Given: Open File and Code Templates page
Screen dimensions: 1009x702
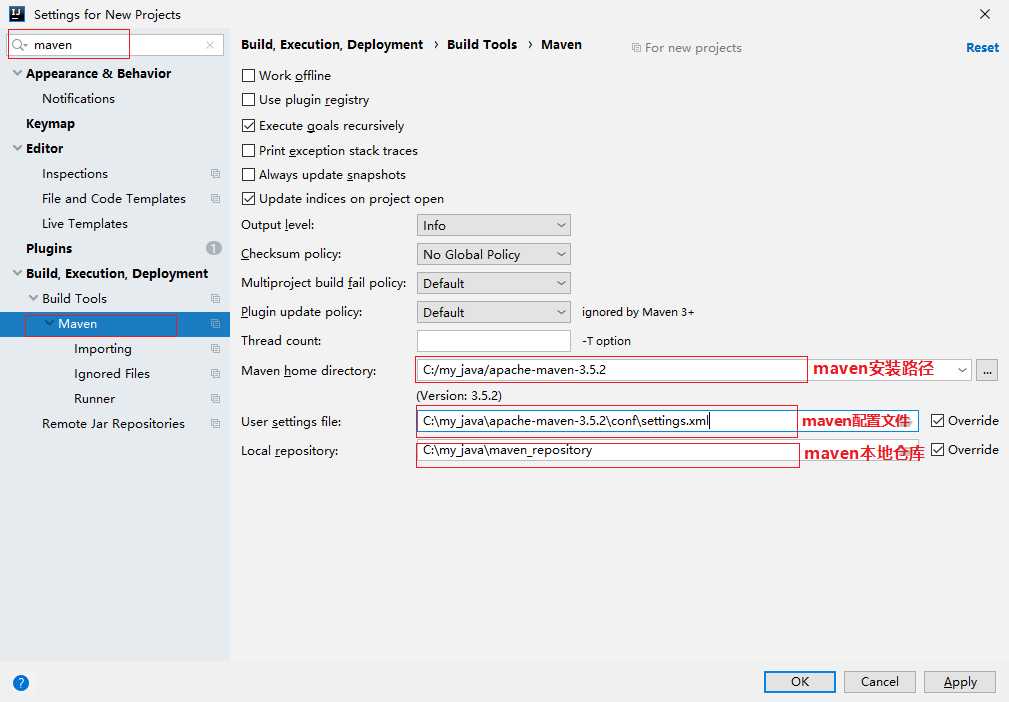Looking at the screenshot, I should coord(114,199).
